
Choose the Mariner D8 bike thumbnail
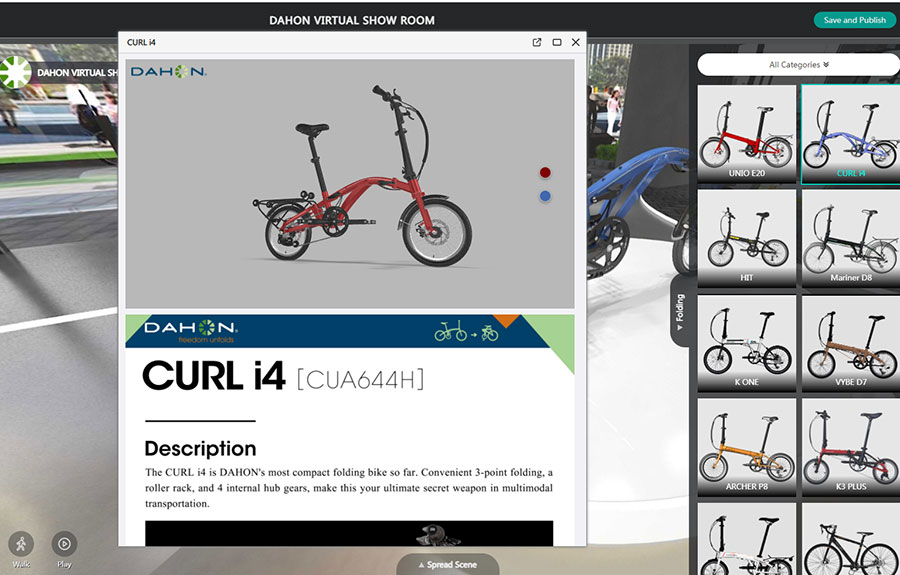[850, 237]
